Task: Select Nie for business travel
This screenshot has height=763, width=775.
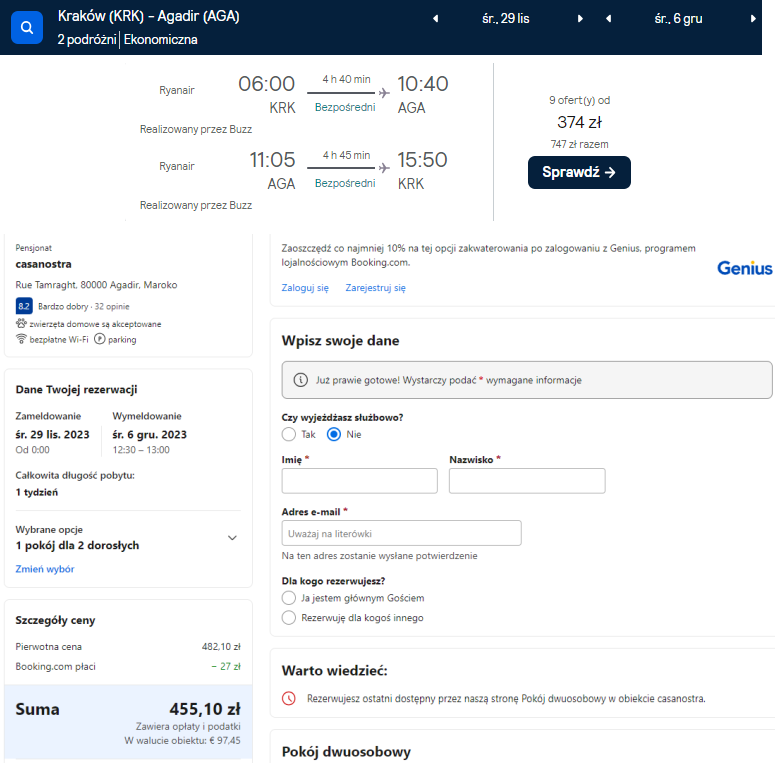Action: pos(334,434)
